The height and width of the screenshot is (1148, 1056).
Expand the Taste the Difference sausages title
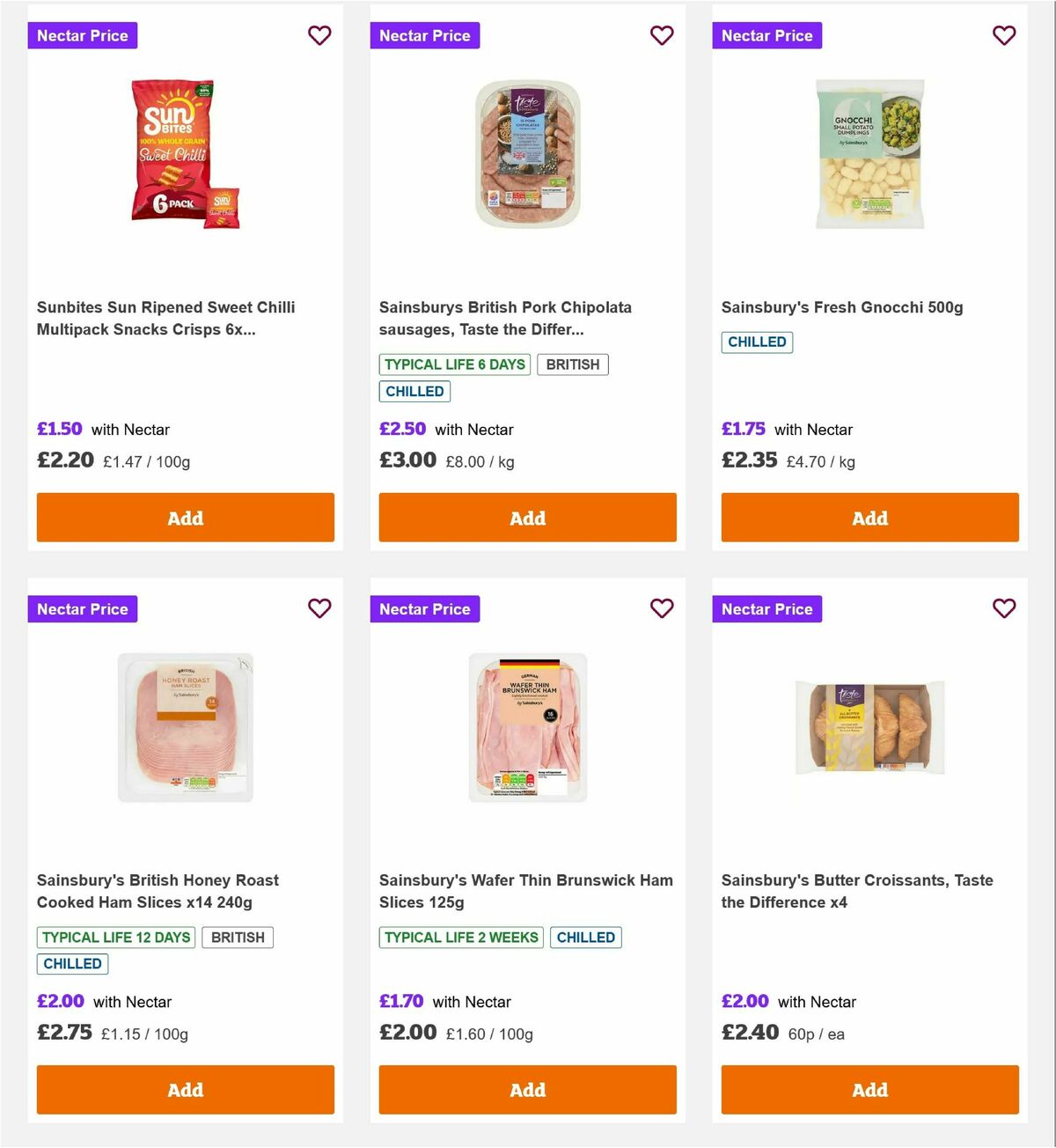tap(505, 318)
